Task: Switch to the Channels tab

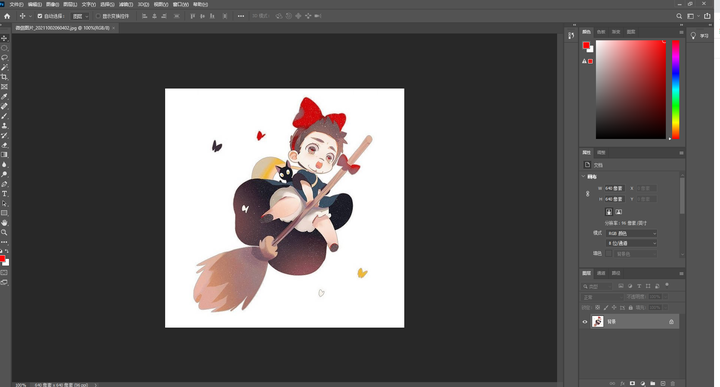Action: coord(601,273)
